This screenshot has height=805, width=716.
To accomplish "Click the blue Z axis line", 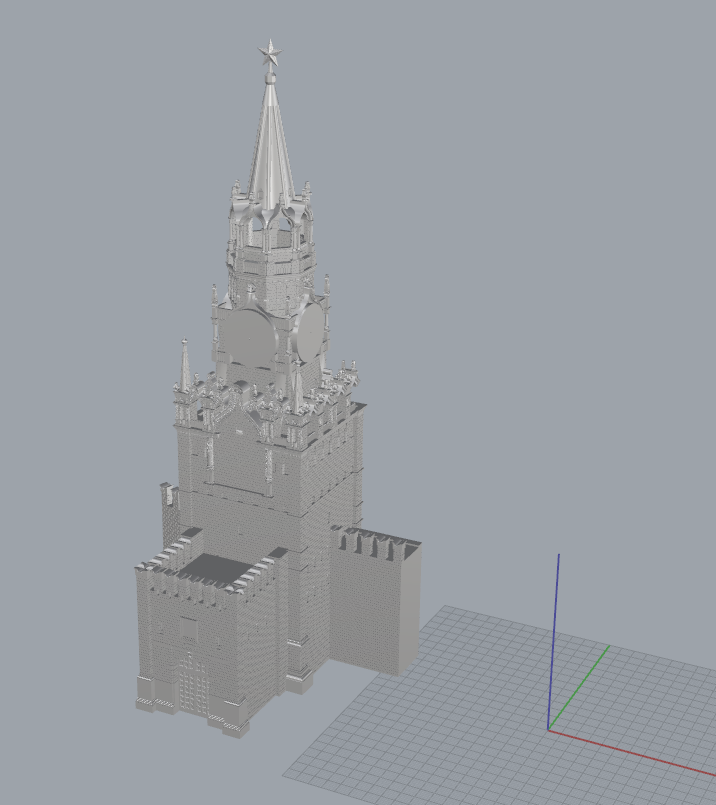I will click(553, 641).
